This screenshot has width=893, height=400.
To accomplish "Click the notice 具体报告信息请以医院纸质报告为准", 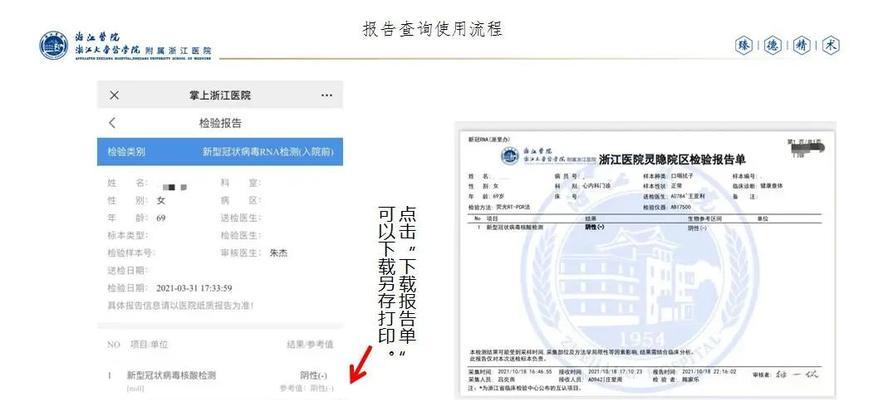I will [181, 305].
